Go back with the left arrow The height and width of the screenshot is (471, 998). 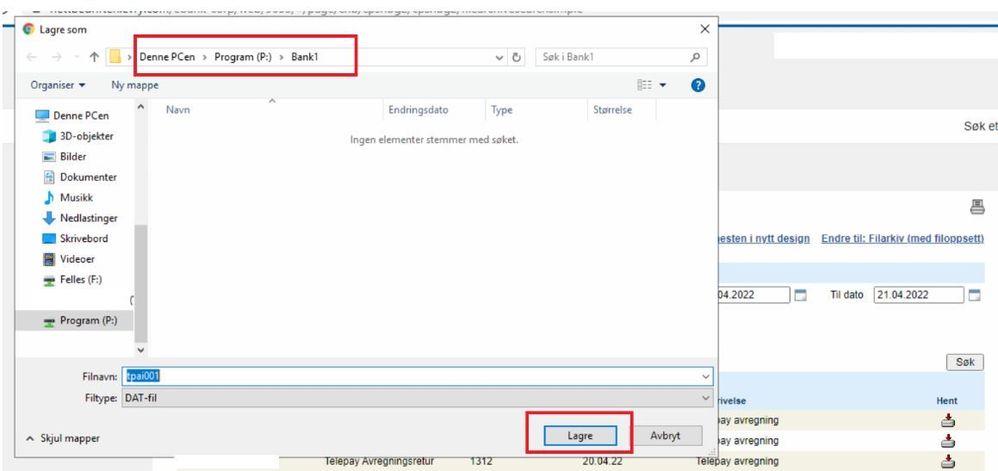click(32, 57)
